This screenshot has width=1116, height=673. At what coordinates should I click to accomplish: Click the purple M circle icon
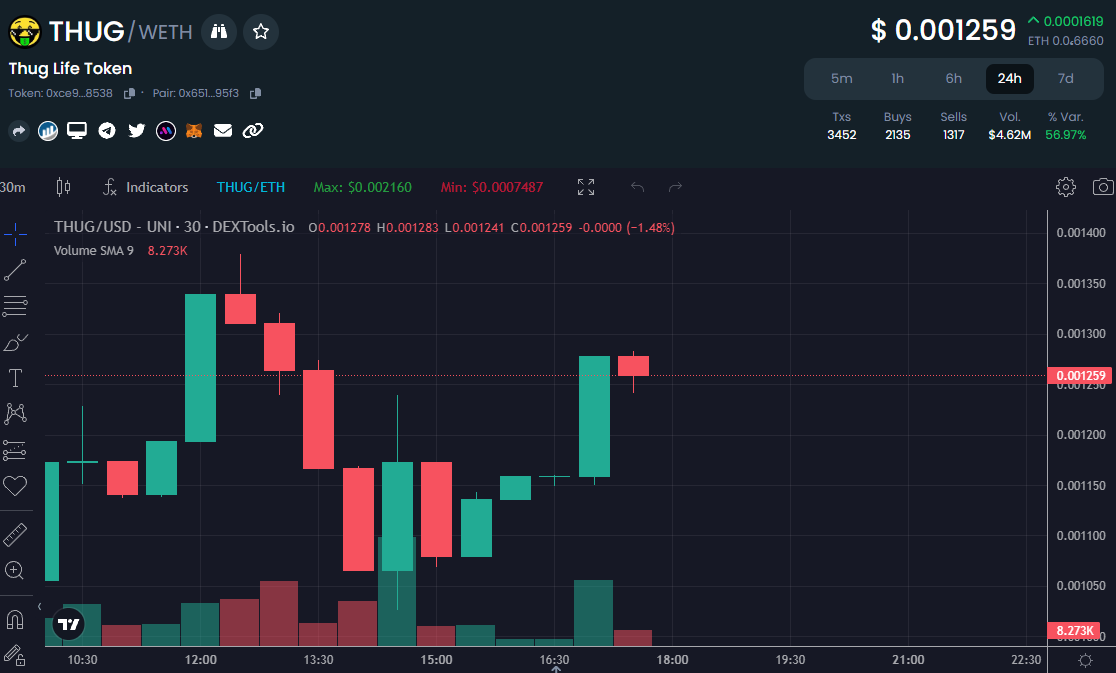tap(166, 131)
